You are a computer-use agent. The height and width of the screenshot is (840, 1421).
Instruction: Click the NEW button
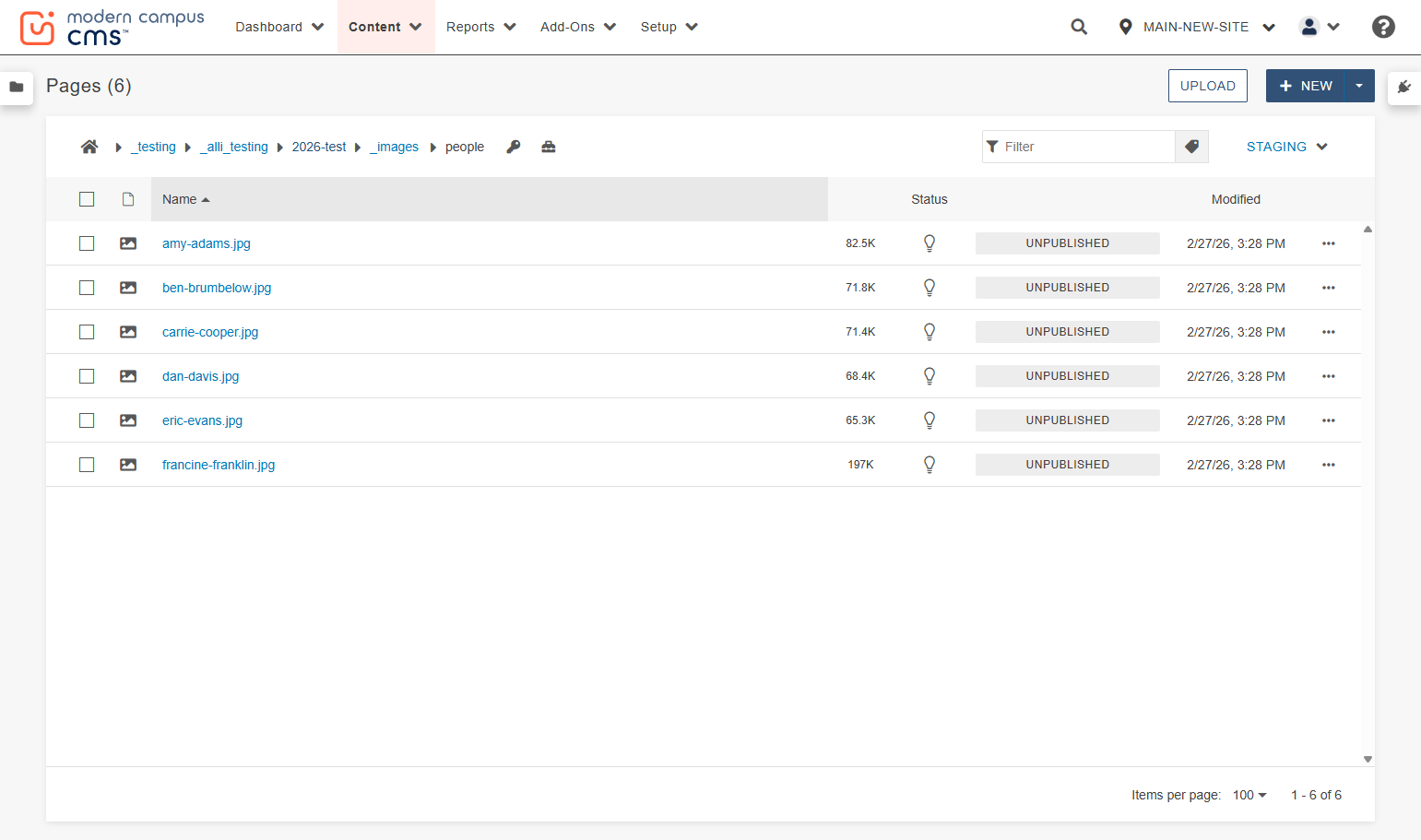click(1306, 86)
